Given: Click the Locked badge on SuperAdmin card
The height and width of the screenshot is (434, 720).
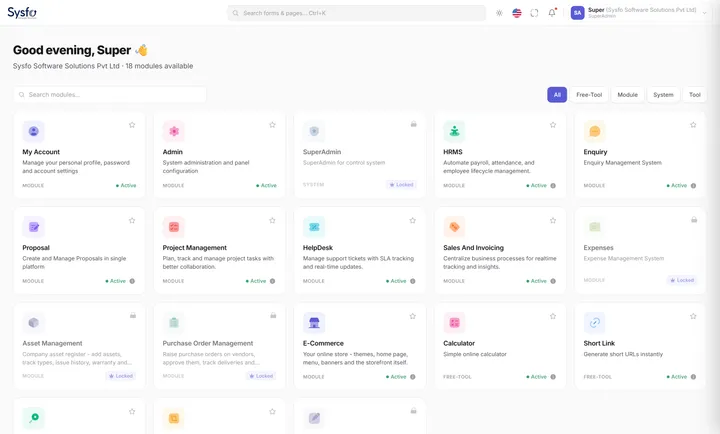Looking at the screenshot, I should pyautogui.click(x=401, y=185).
